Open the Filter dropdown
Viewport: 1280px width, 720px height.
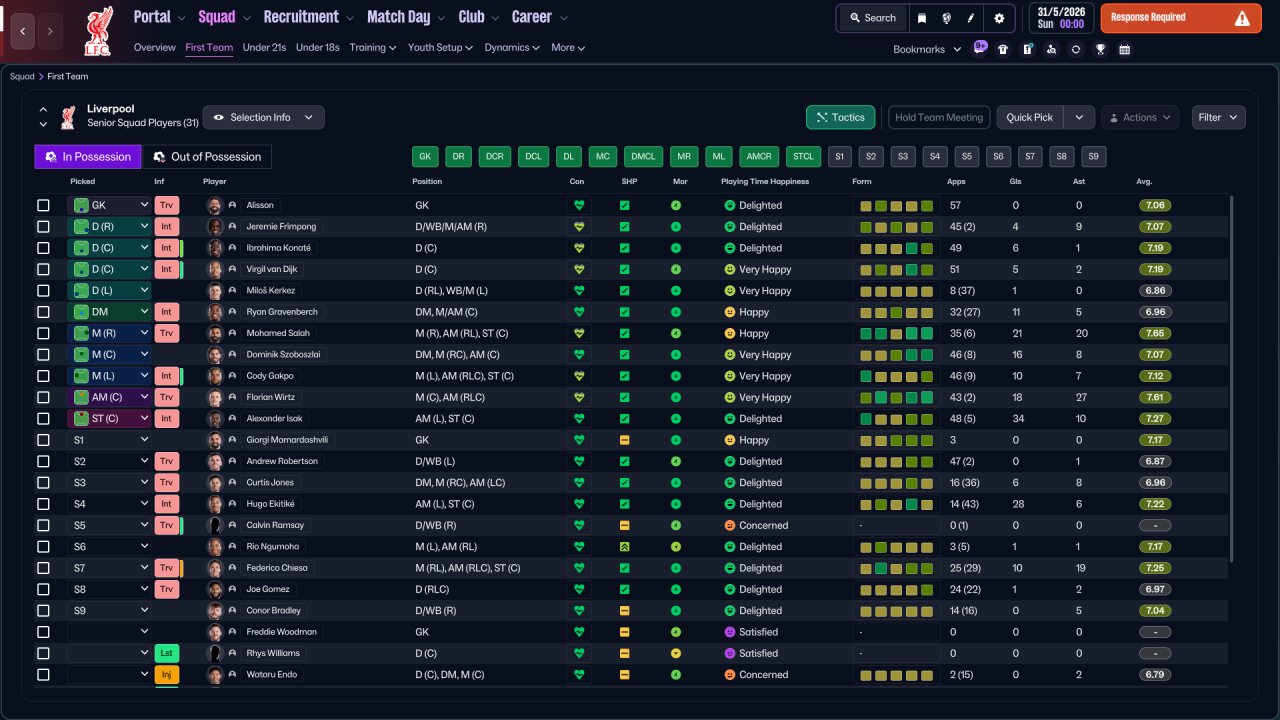coord(1219,117)
